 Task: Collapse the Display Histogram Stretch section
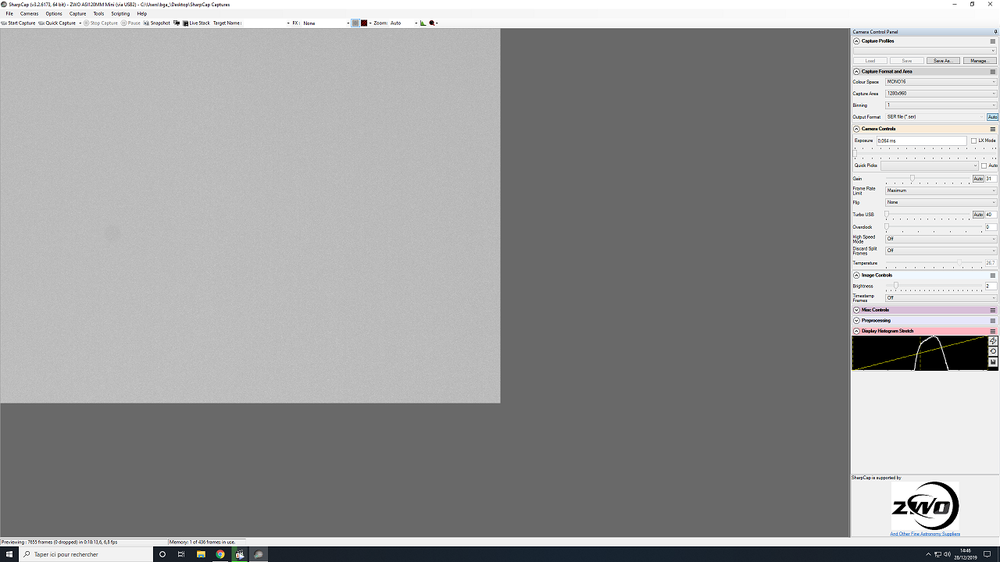[857, 331]
